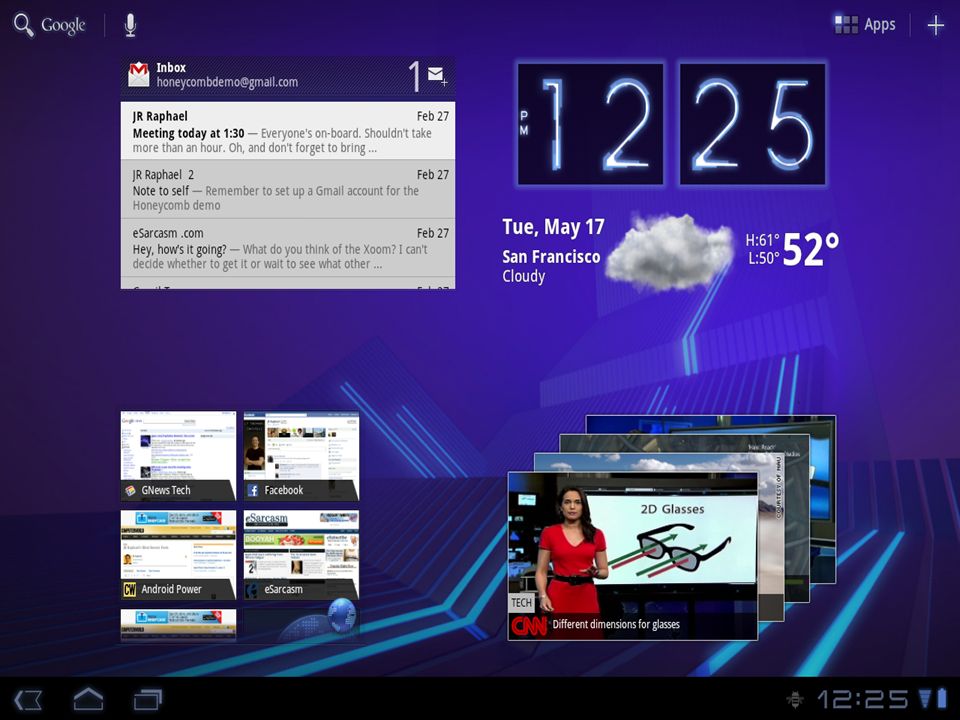Open quick settings via 12:25 status clock

coord(862,699)
